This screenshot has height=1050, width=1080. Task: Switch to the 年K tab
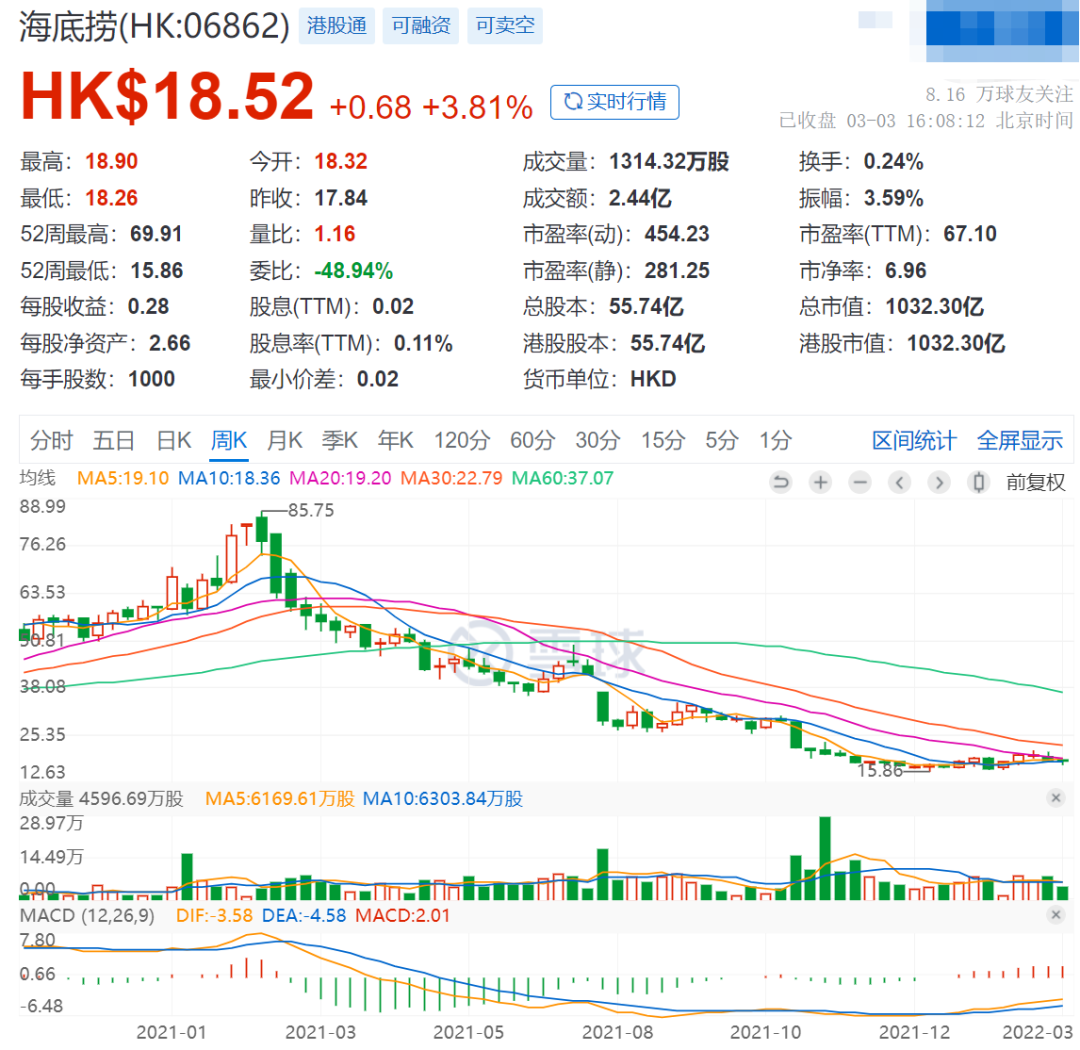[395, 440]
